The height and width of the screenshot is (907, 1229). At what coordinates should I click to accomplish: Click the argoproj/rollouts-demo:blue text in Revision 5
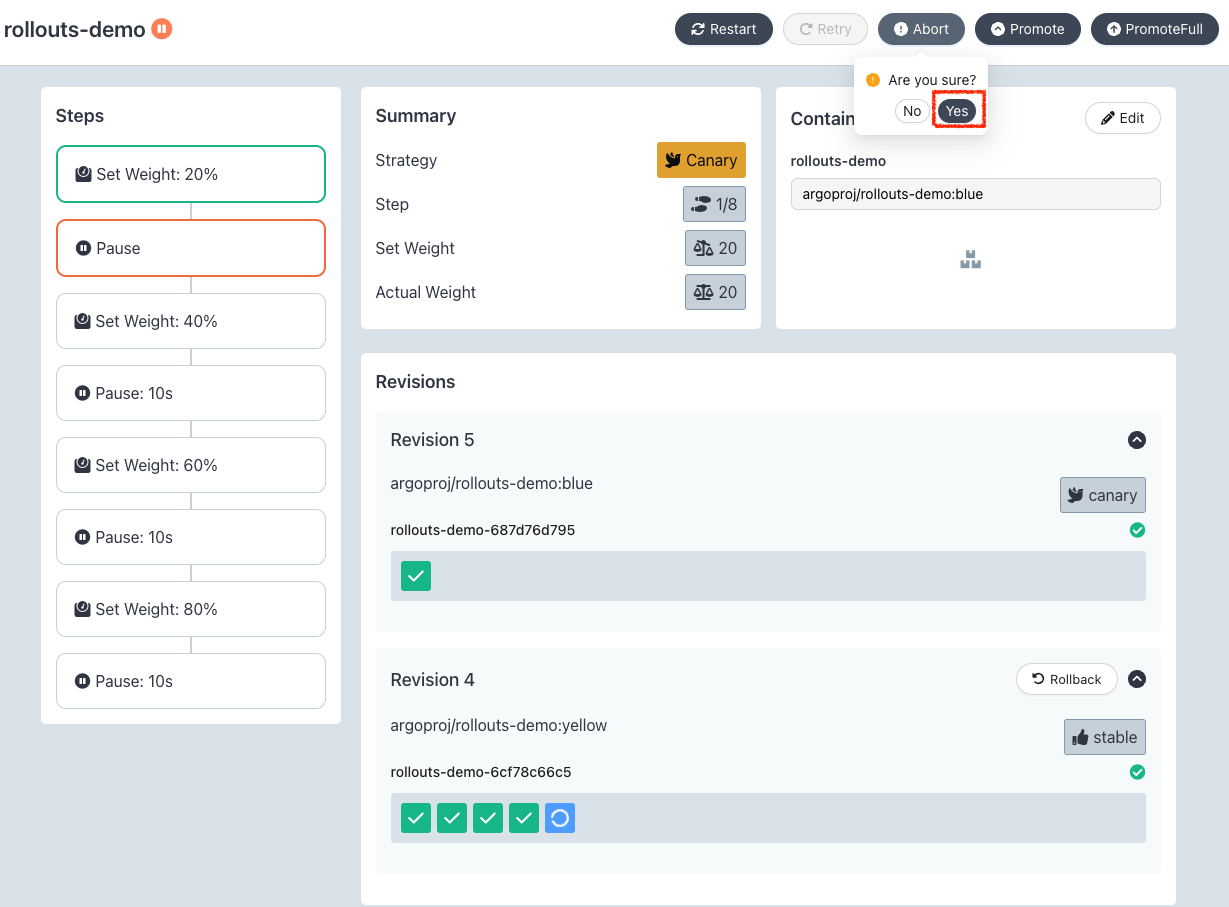tap(492, 483)
